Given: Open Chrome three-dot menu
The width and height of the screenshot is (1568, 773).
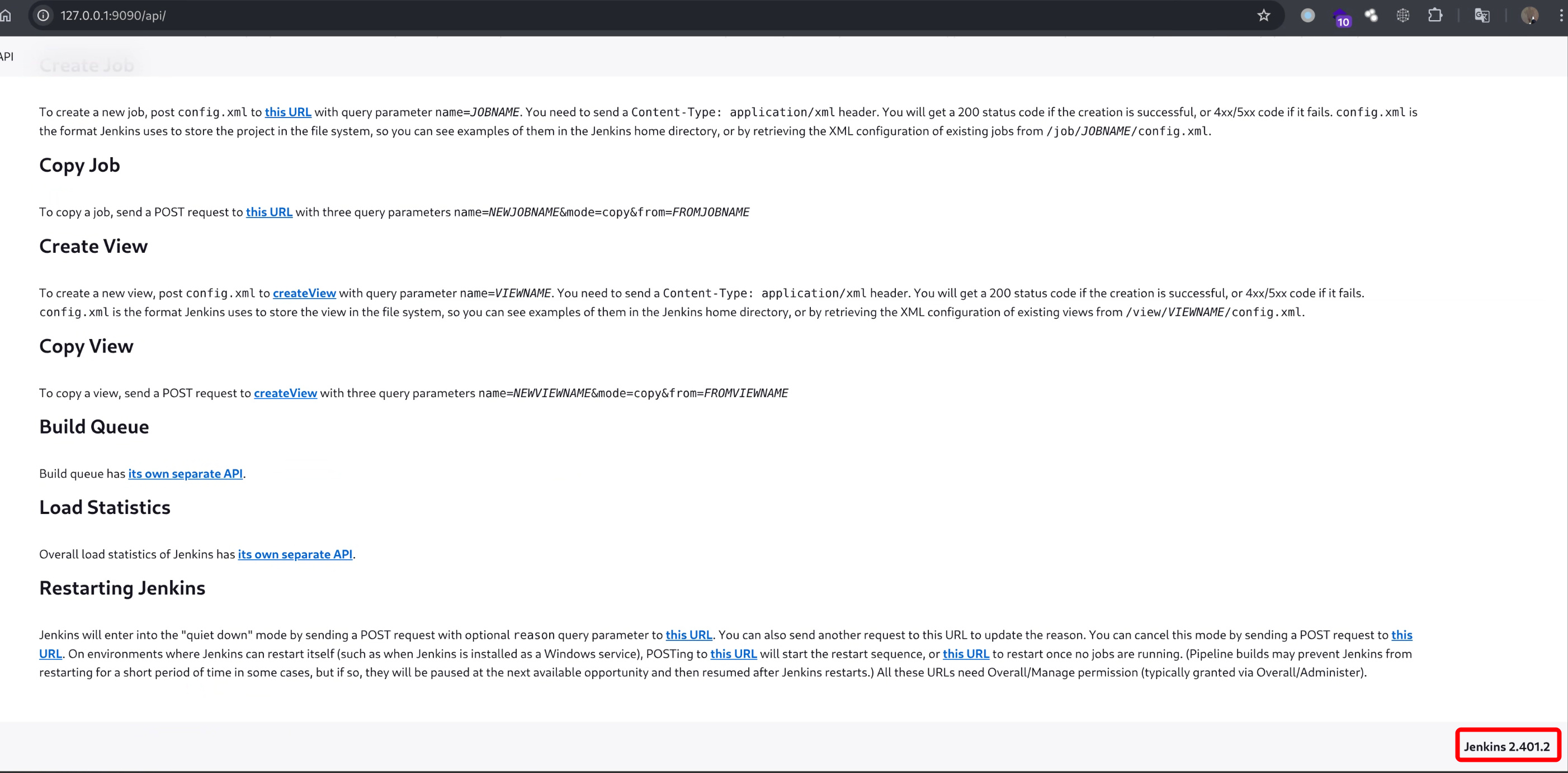Looking at the screenshot, I should coord(1561,15).
